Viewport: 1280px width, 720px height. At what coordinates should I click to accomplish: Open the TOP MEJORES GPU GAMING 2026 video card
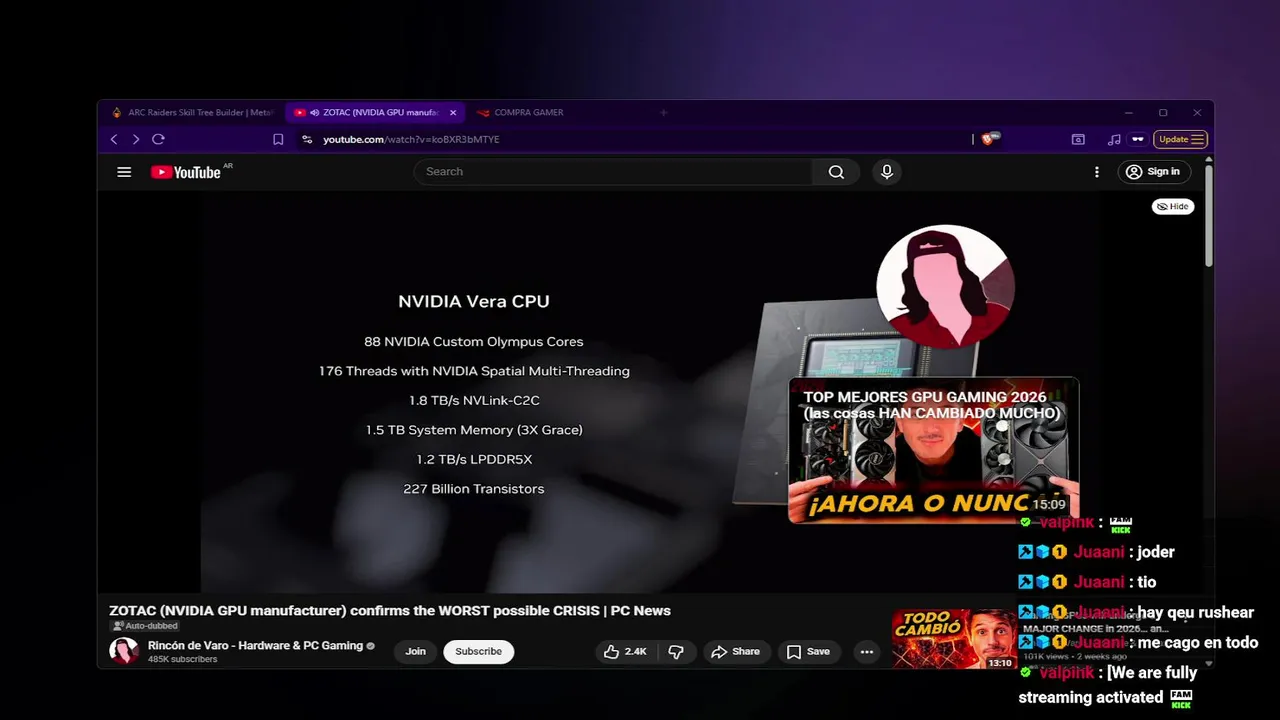point(933,450)
